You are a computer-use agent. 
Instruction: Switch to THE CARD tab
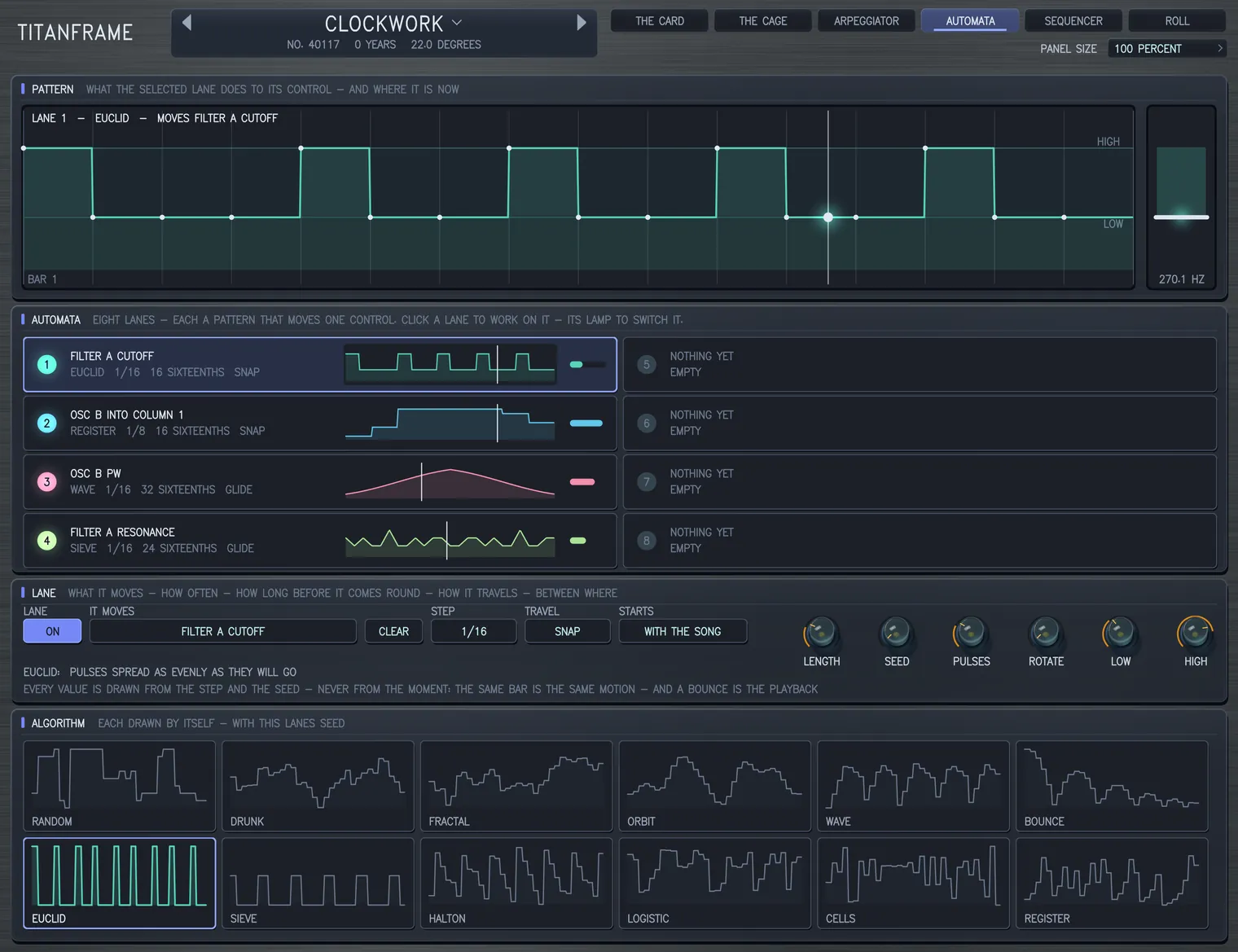click(x=660, y=21)
